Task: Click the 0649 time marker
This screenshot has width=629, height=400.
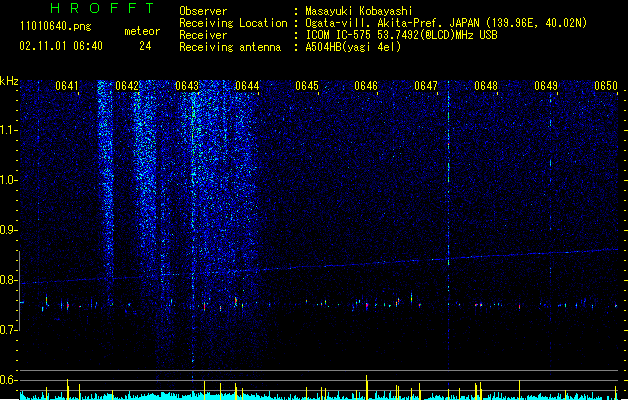Action: pyautogui.click(x=546, y=86)
